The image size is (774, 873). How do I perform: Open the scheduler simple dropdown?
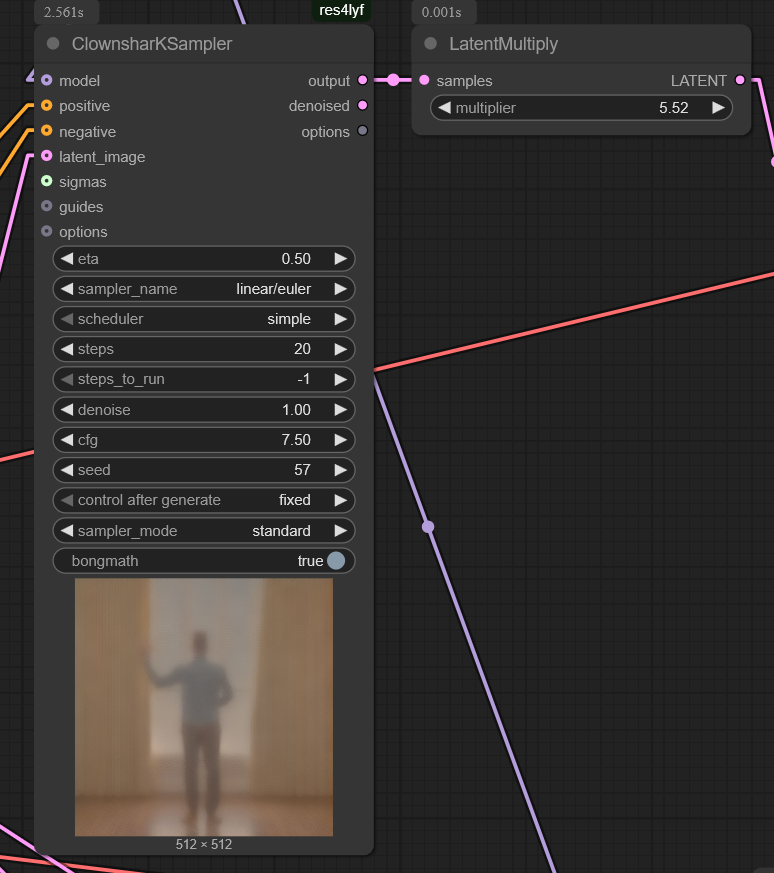(204, 319)
